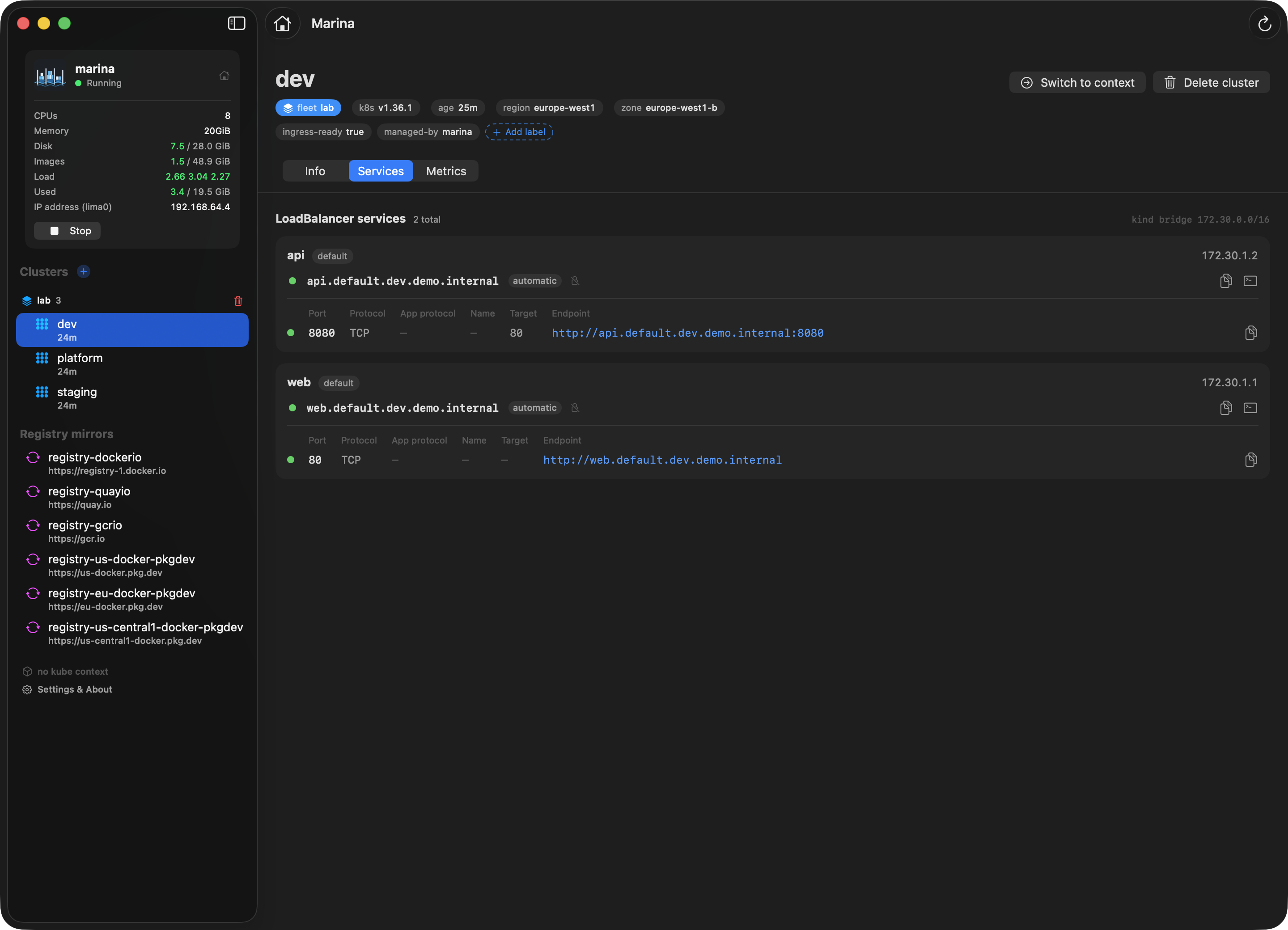Click the k8s v1.36.1 label chip
The image size is (1288, 930).
386,108
